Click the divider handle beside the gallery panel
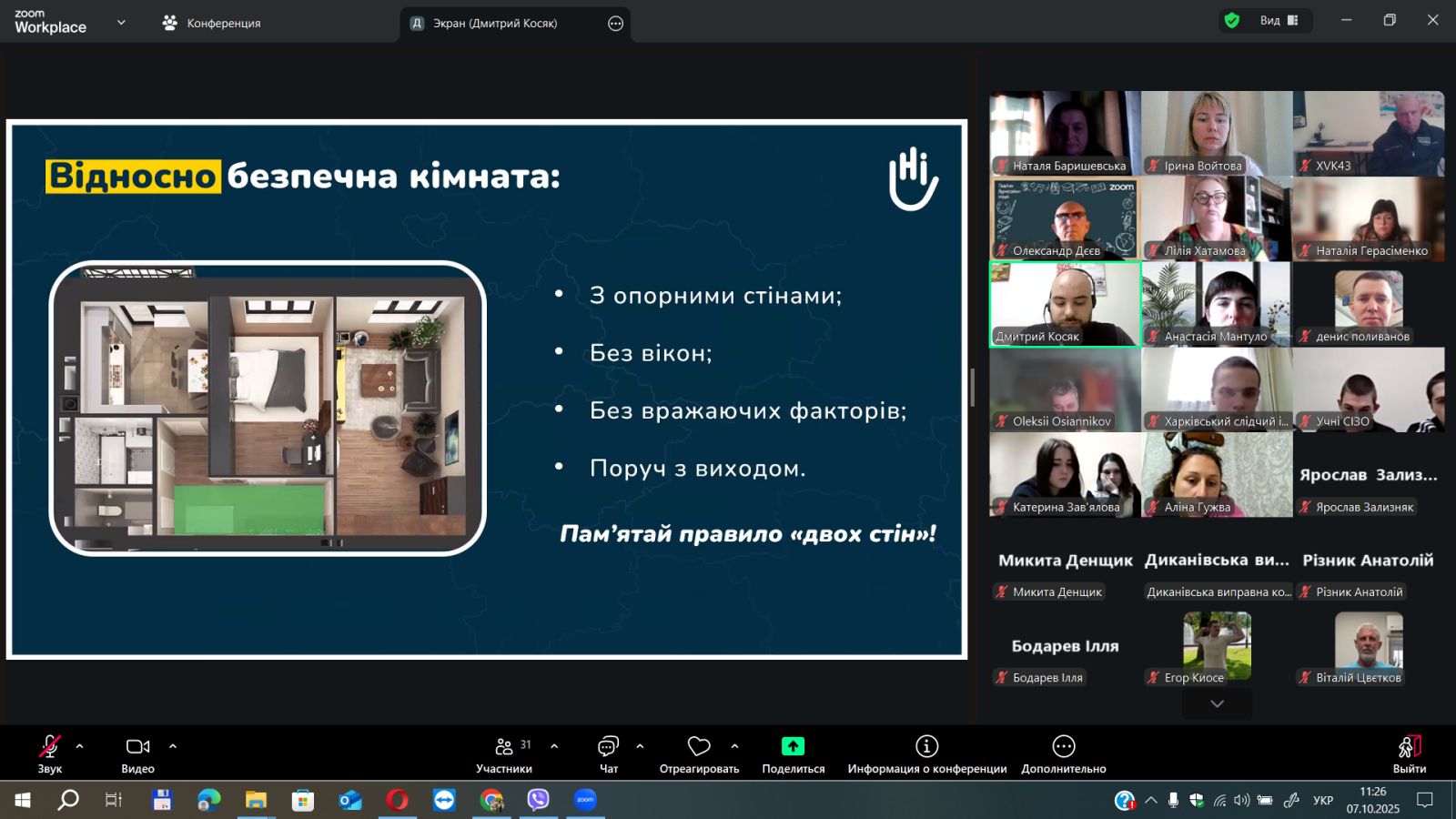The width and height of the screenshot is (1456, 819). pos(972,388)
